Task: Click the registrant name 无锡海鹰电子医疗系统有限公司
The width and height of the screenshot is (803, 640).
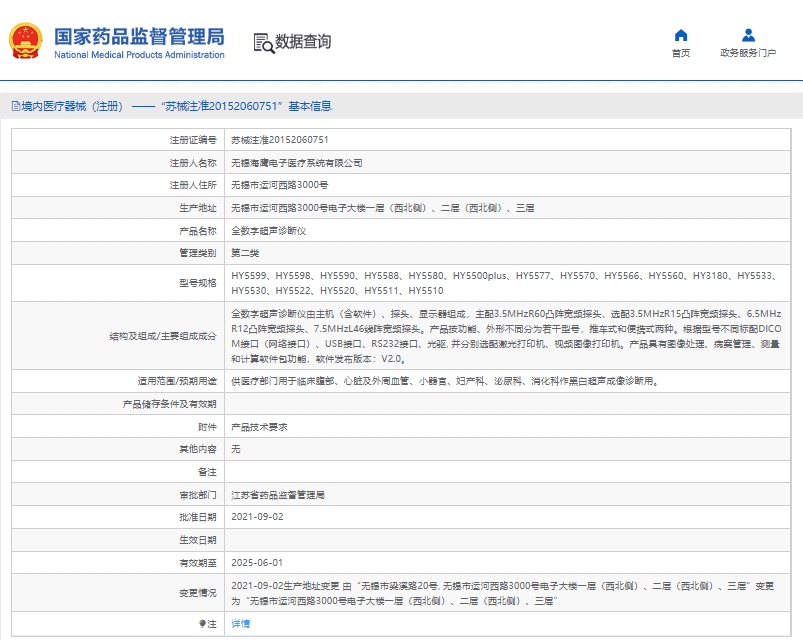Action: (297, 163)
